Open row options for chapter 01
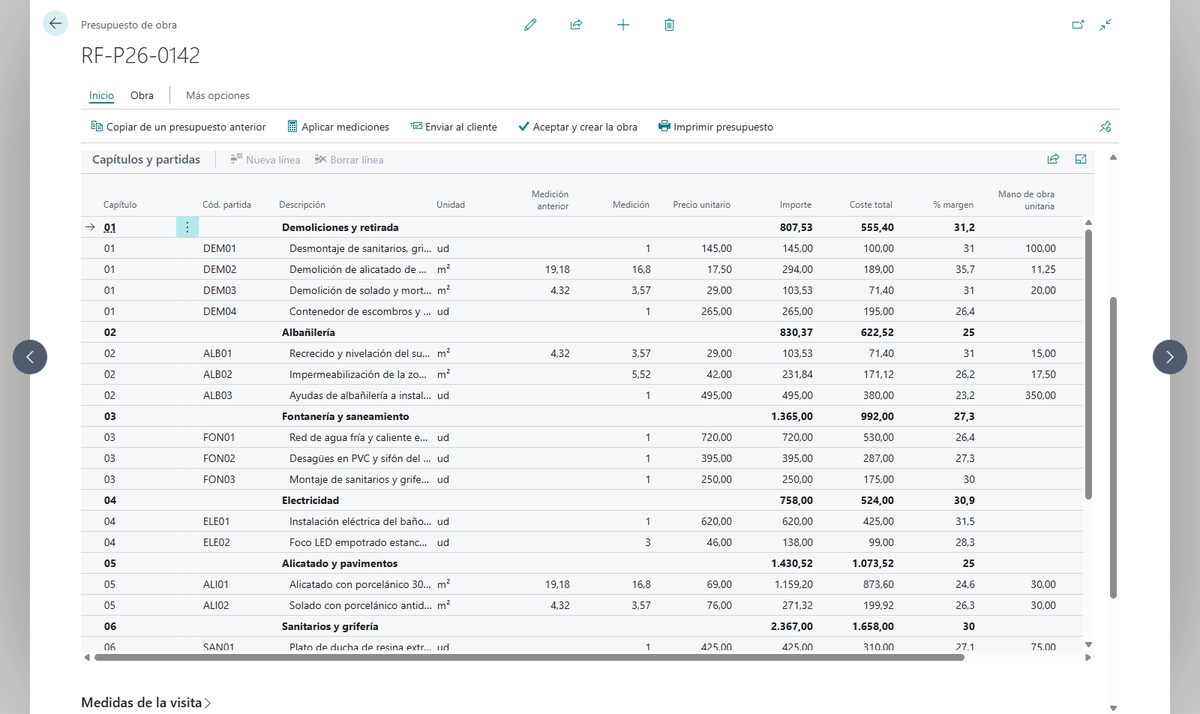The image size is (1200, 714). coord(187,227)
